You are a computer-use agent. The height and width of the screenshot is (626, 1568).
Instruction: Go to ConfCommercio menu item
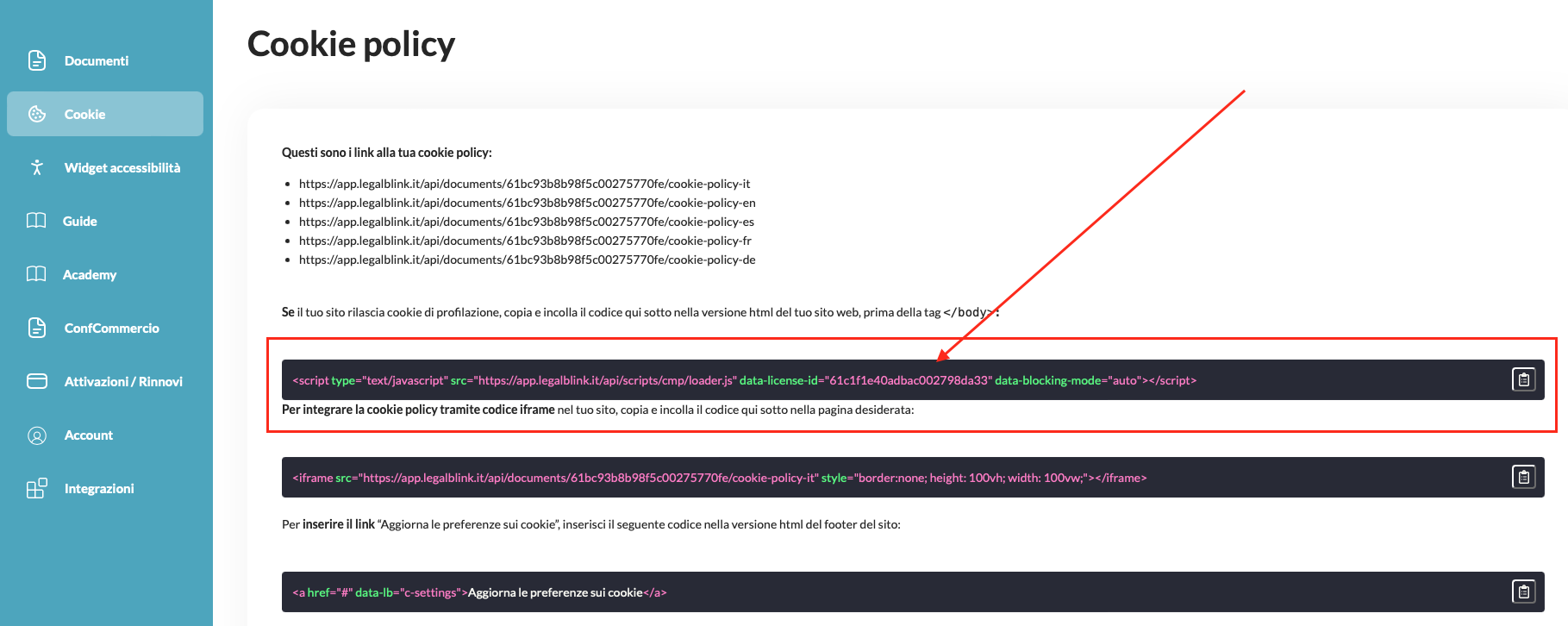111,329
